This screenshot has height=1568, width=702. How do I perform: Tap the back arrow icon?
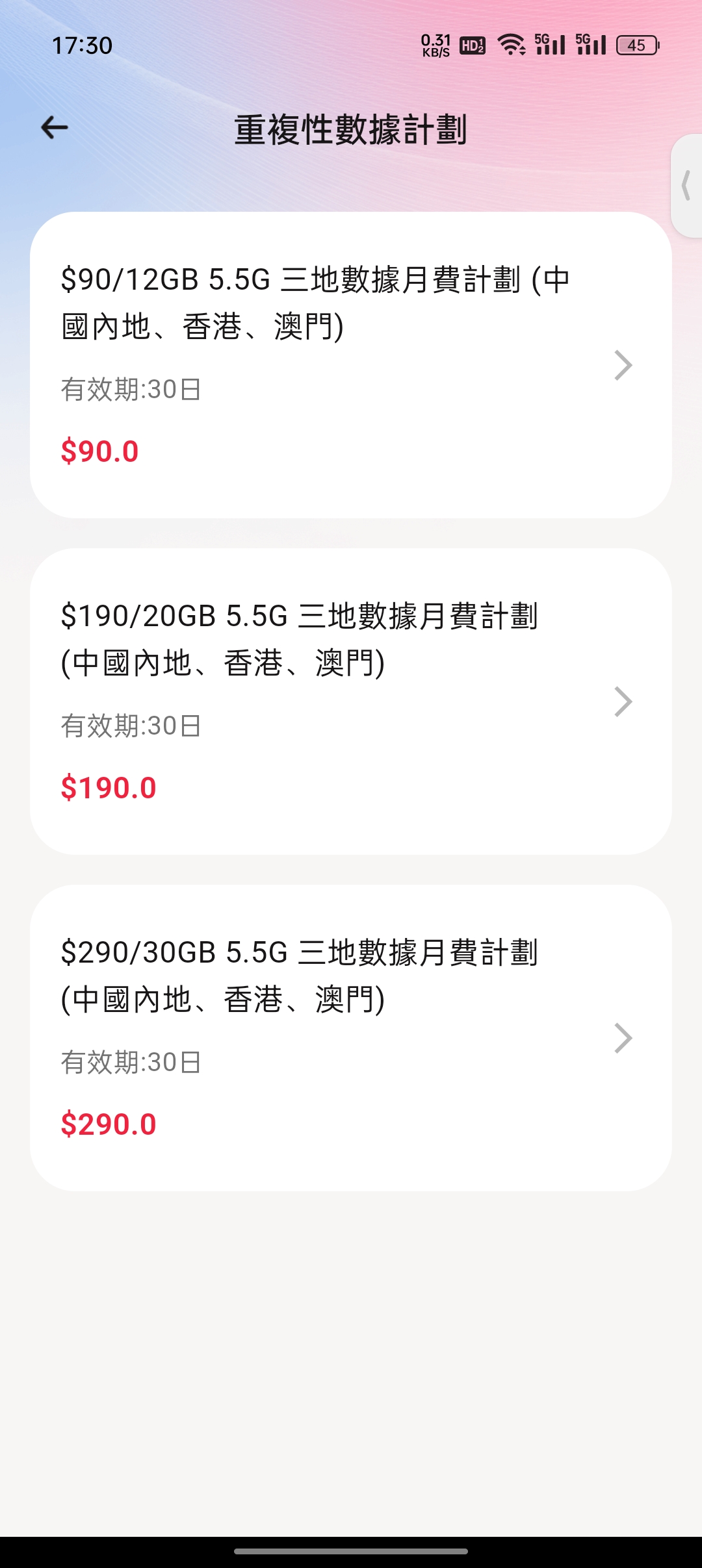click(55, 128)
